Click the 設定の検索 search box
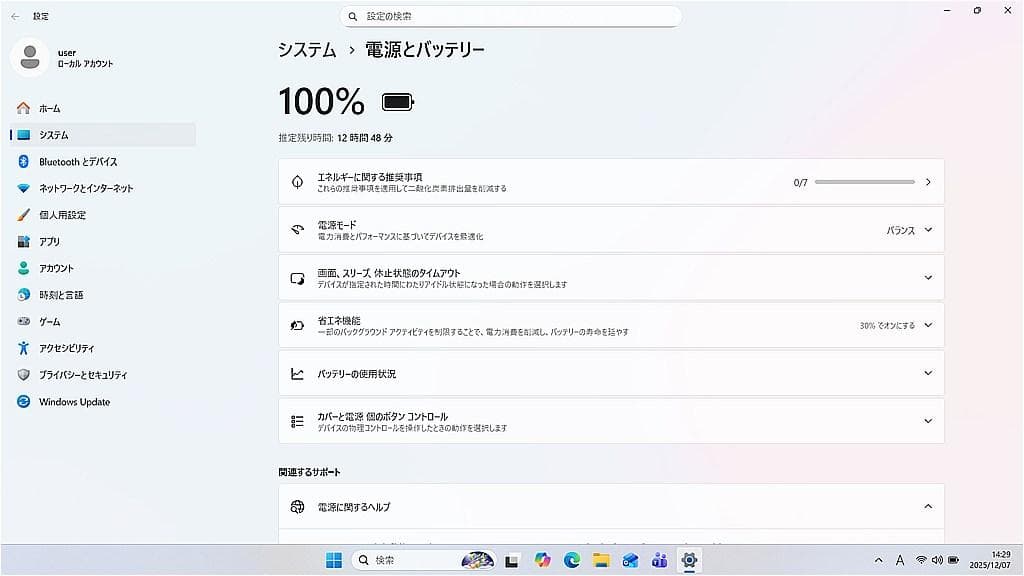Viewport: 1024px width, 576px height. tap(512, 16)
